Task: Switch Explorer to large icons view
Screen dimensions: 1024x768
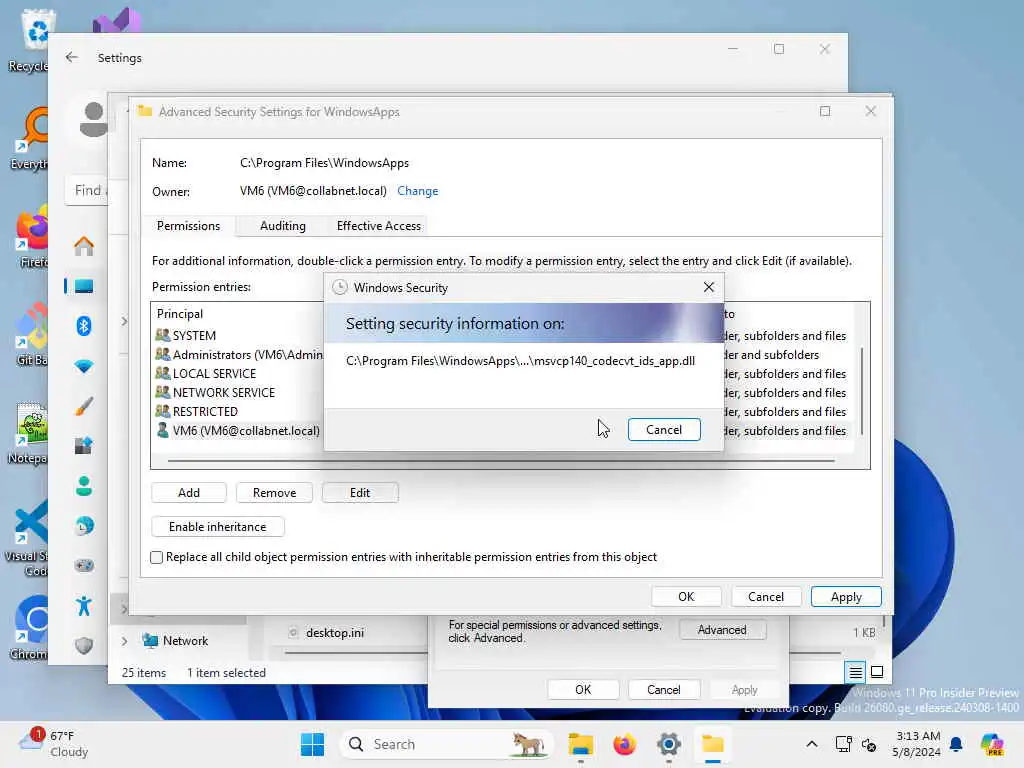Action: click(877, 672)
